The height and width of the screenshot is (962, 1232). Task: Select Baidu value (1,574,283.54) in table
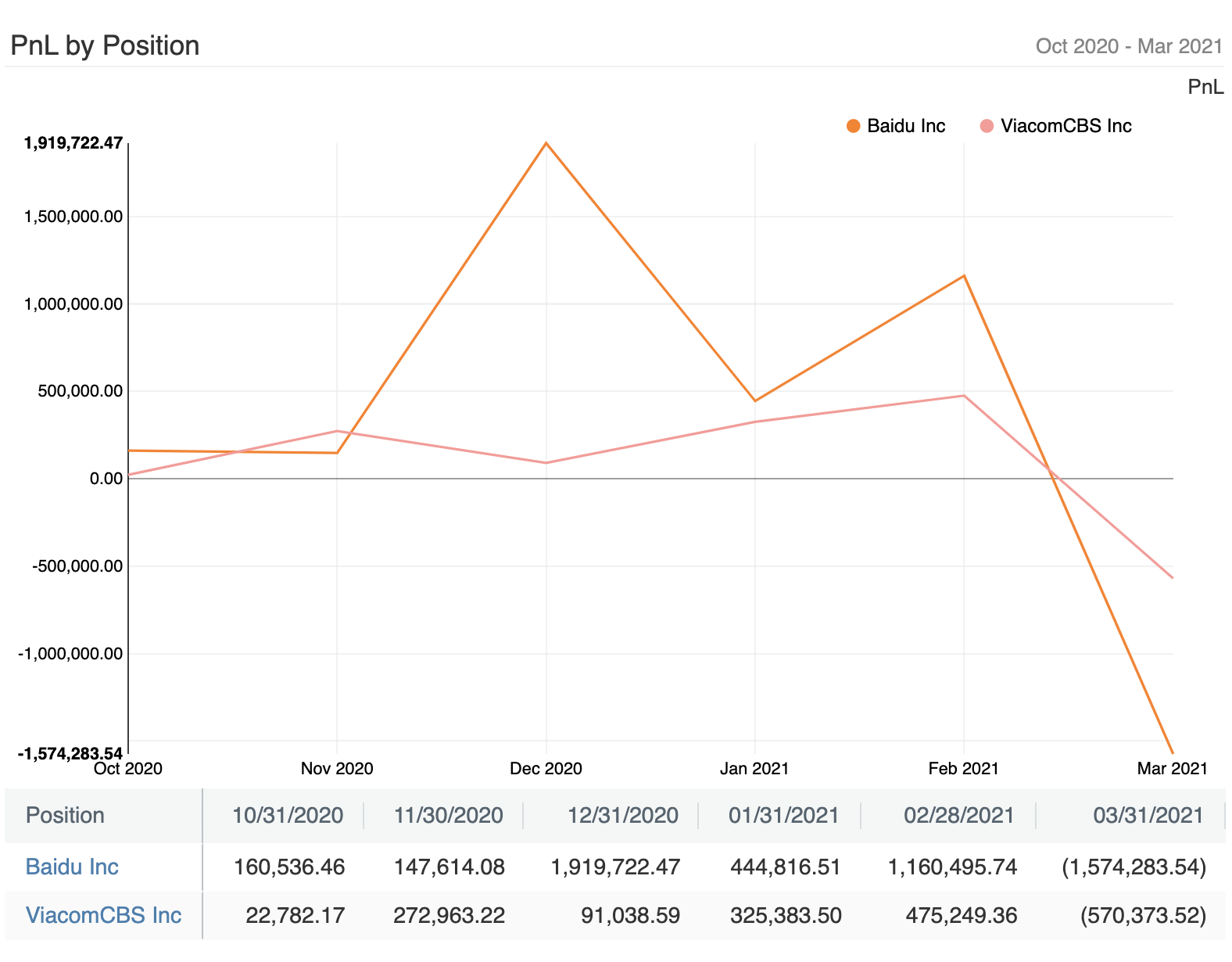[x=1134, y=867]
